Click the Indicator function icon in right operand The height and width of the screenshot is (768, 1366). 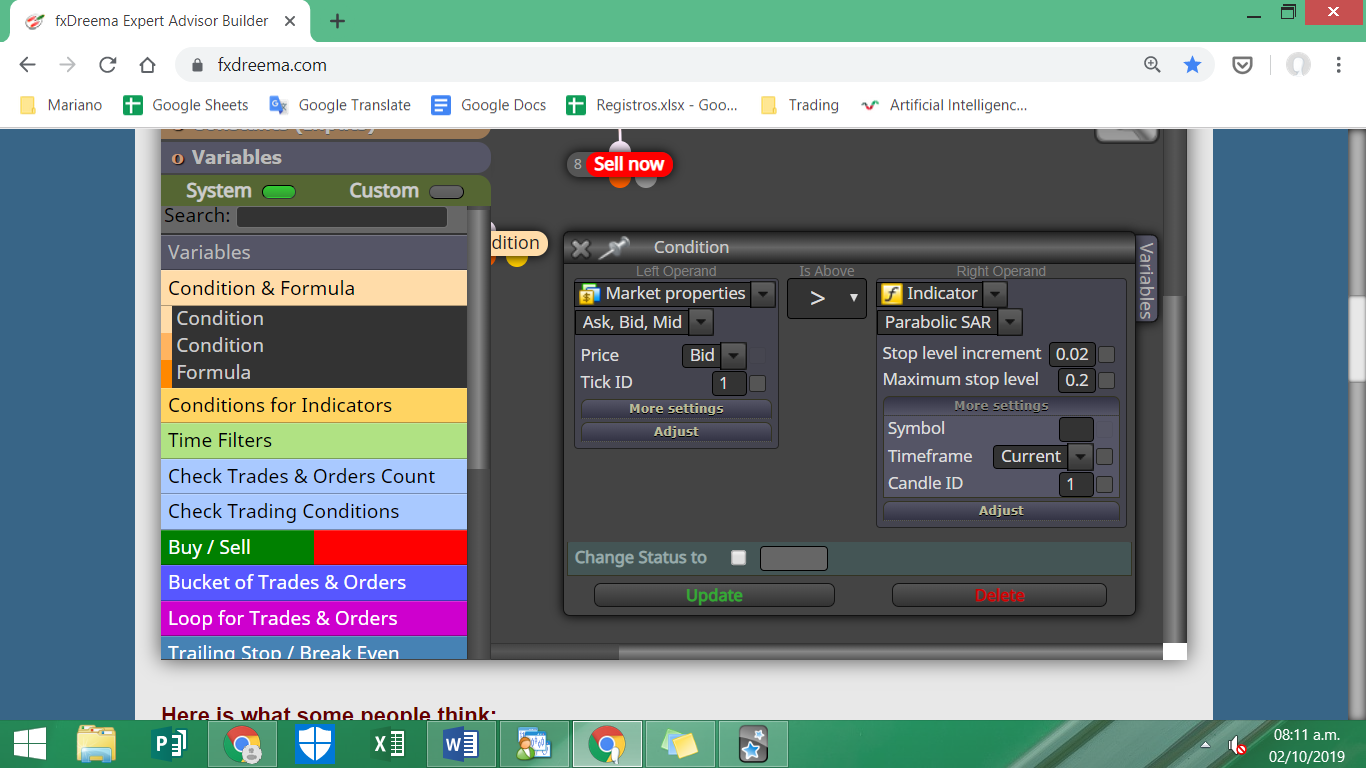coord(891,294)
